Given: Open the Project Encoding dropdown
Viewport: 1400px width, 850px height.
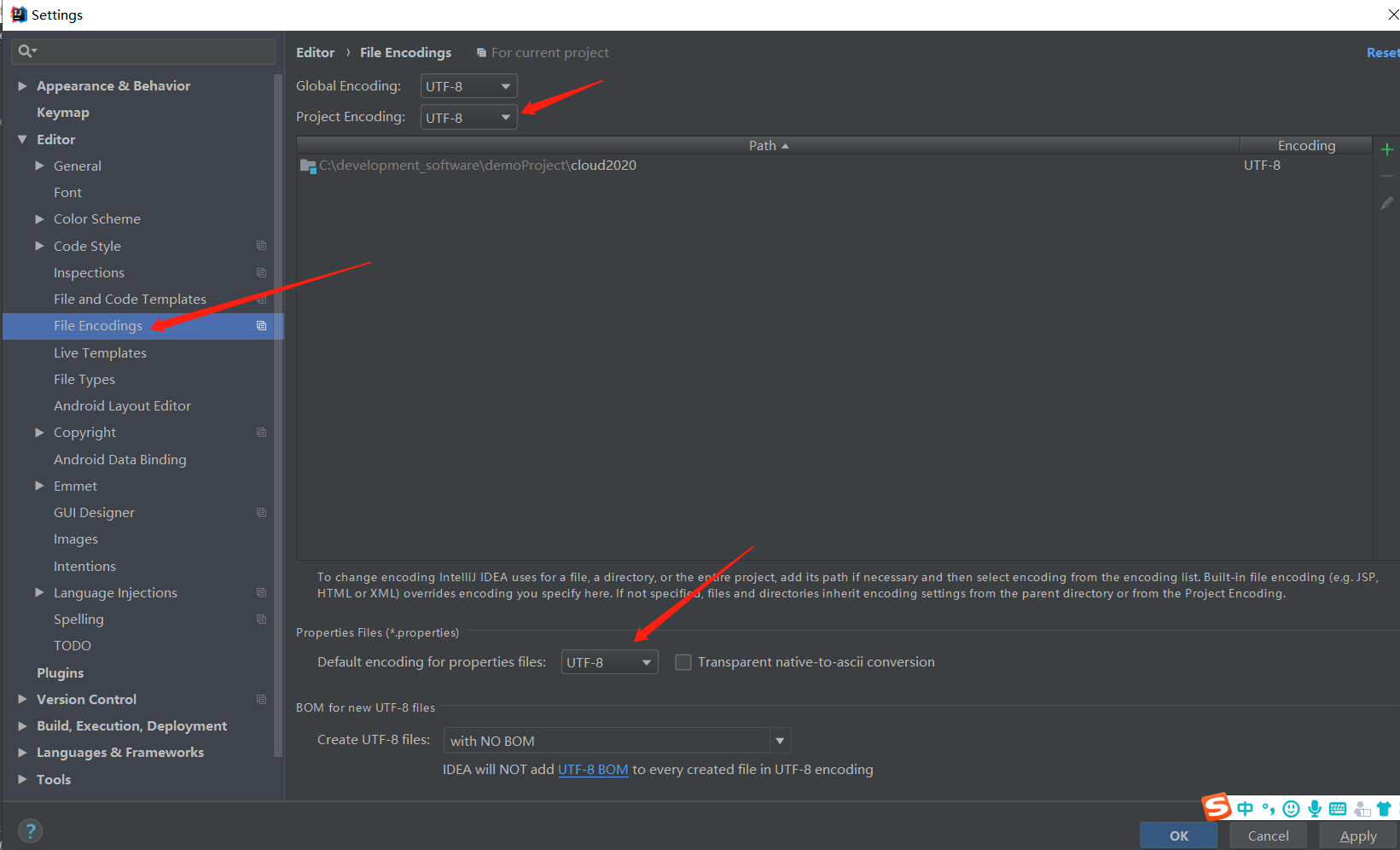Looking at the screenshot, I should (469, 118).
